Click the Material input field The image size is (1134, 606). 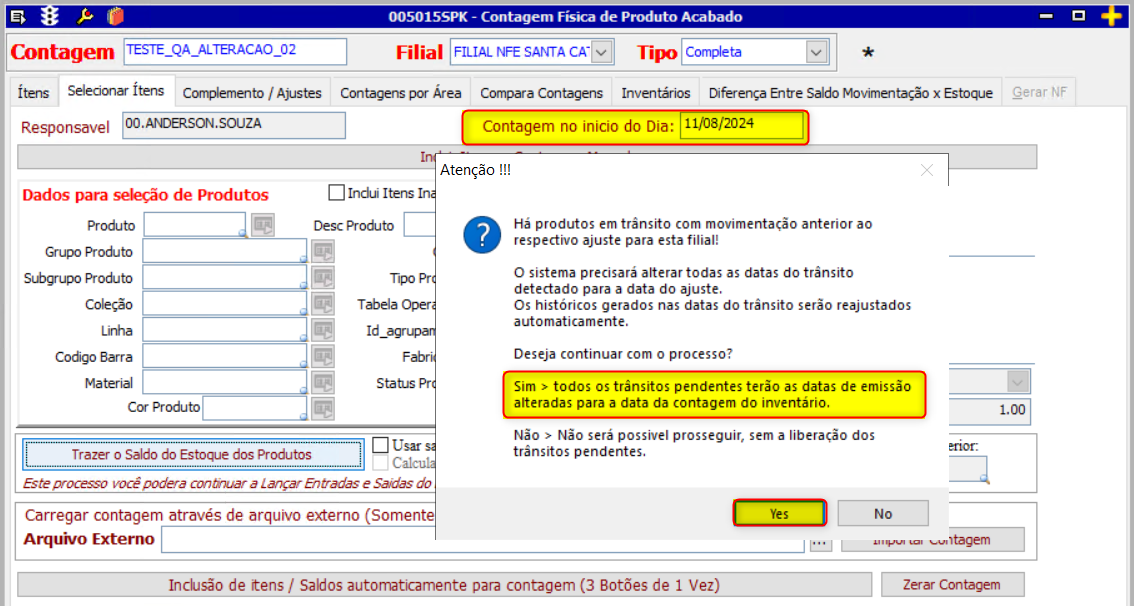pos(225,383)
